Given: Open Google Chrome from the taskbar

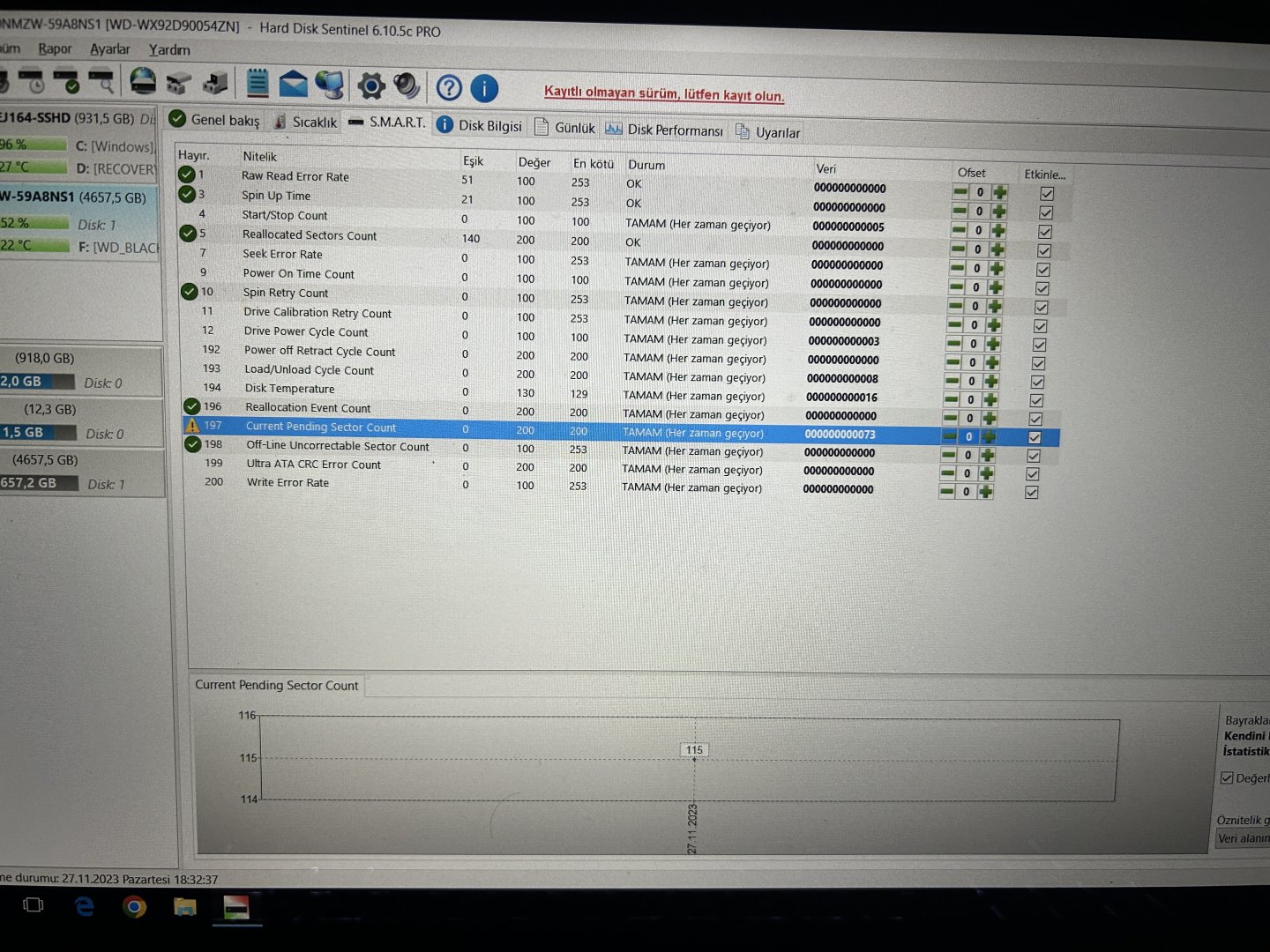Looking at the screenshot, I should [134, 906].
